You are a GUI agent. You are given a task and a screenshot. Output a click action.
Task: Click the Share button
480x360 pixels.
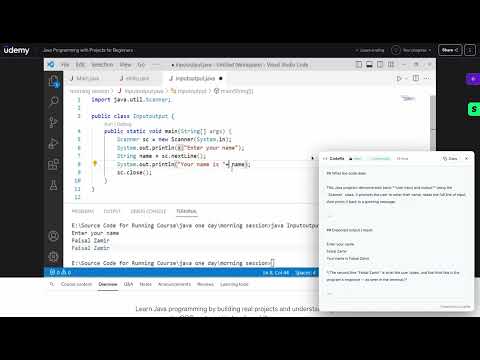pos(450,50)
